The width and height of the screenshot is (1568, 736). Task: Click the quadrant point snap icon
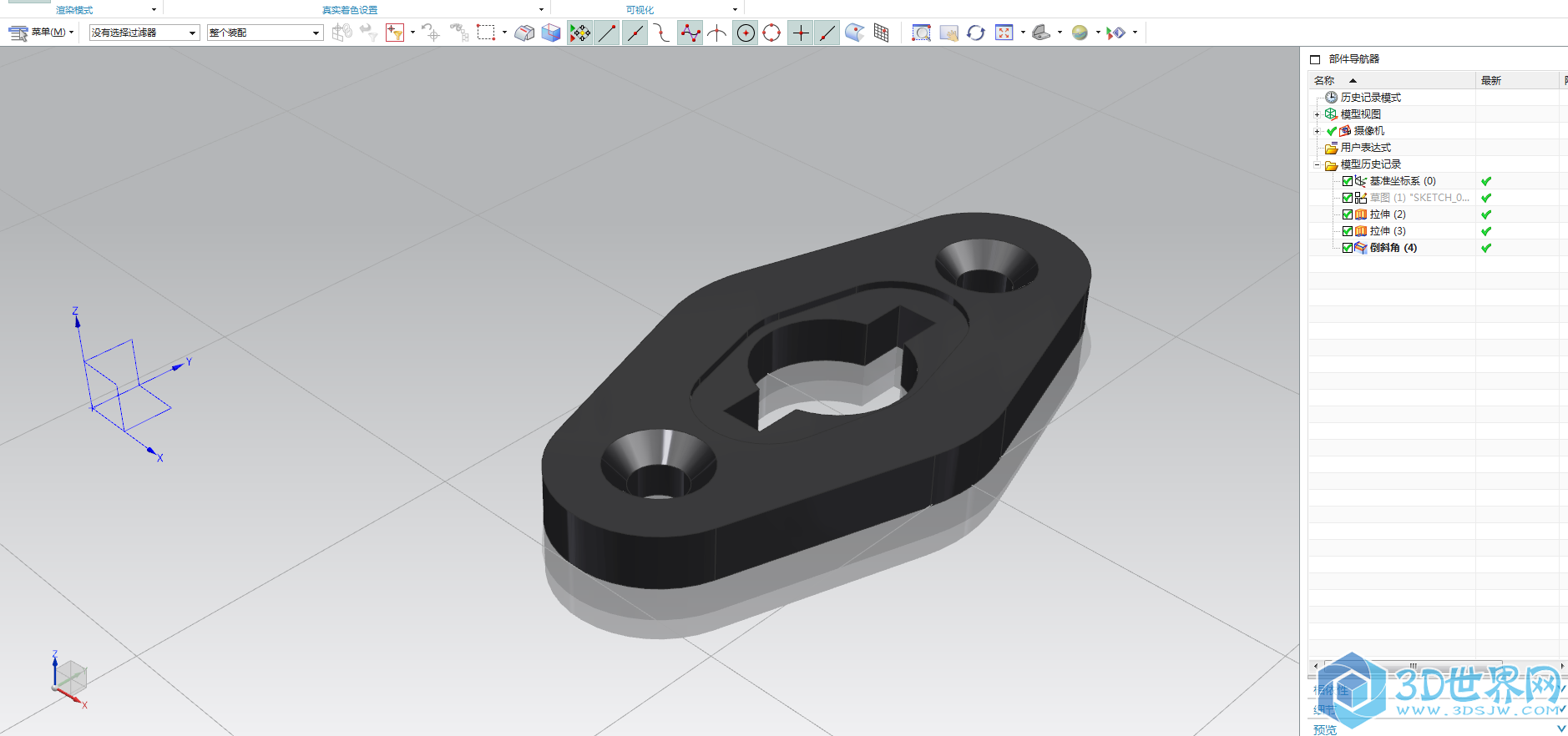[771, 33]
